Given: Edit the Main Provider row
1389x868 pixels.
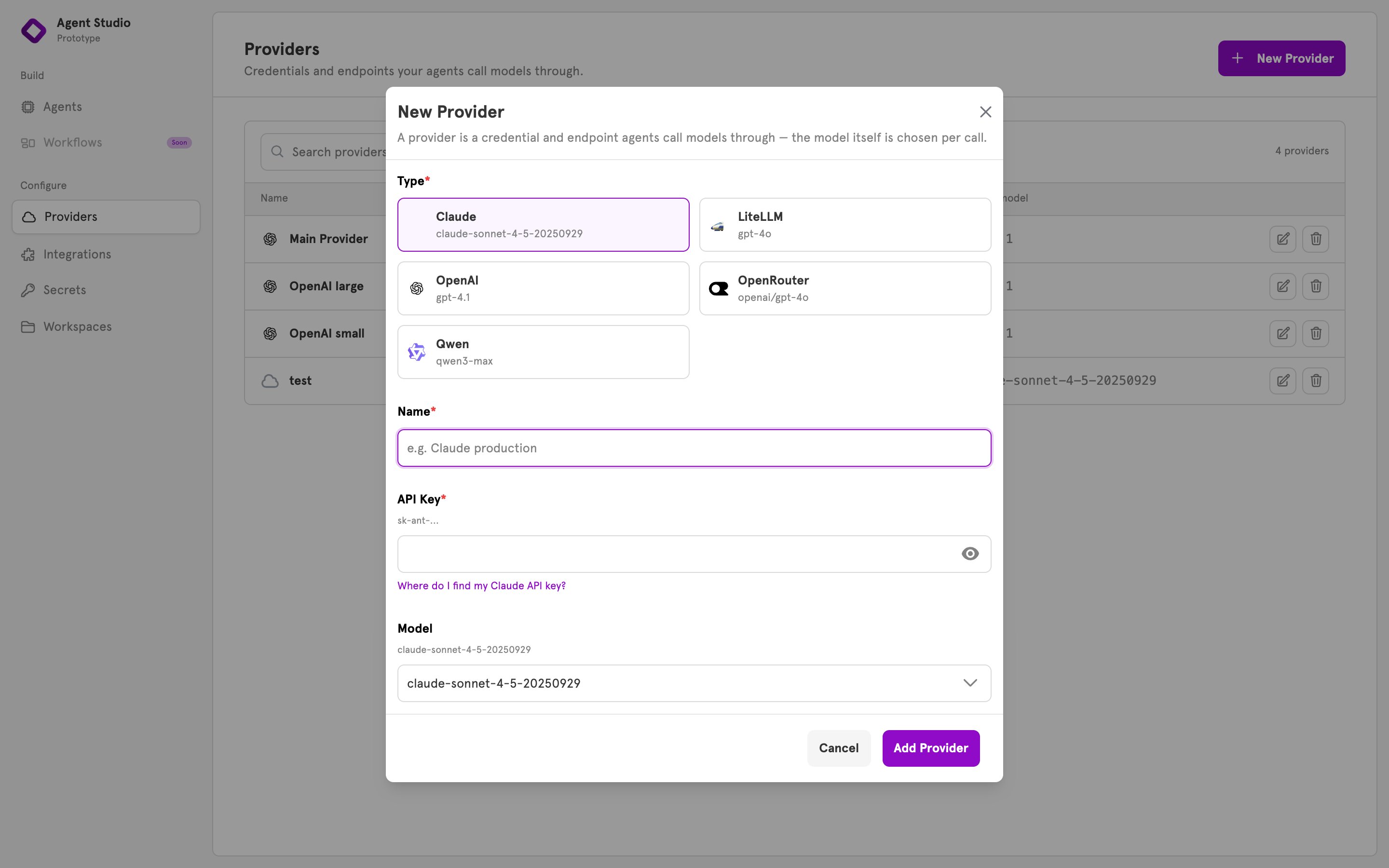Looking at the screenshot, I should (1282, 239).
